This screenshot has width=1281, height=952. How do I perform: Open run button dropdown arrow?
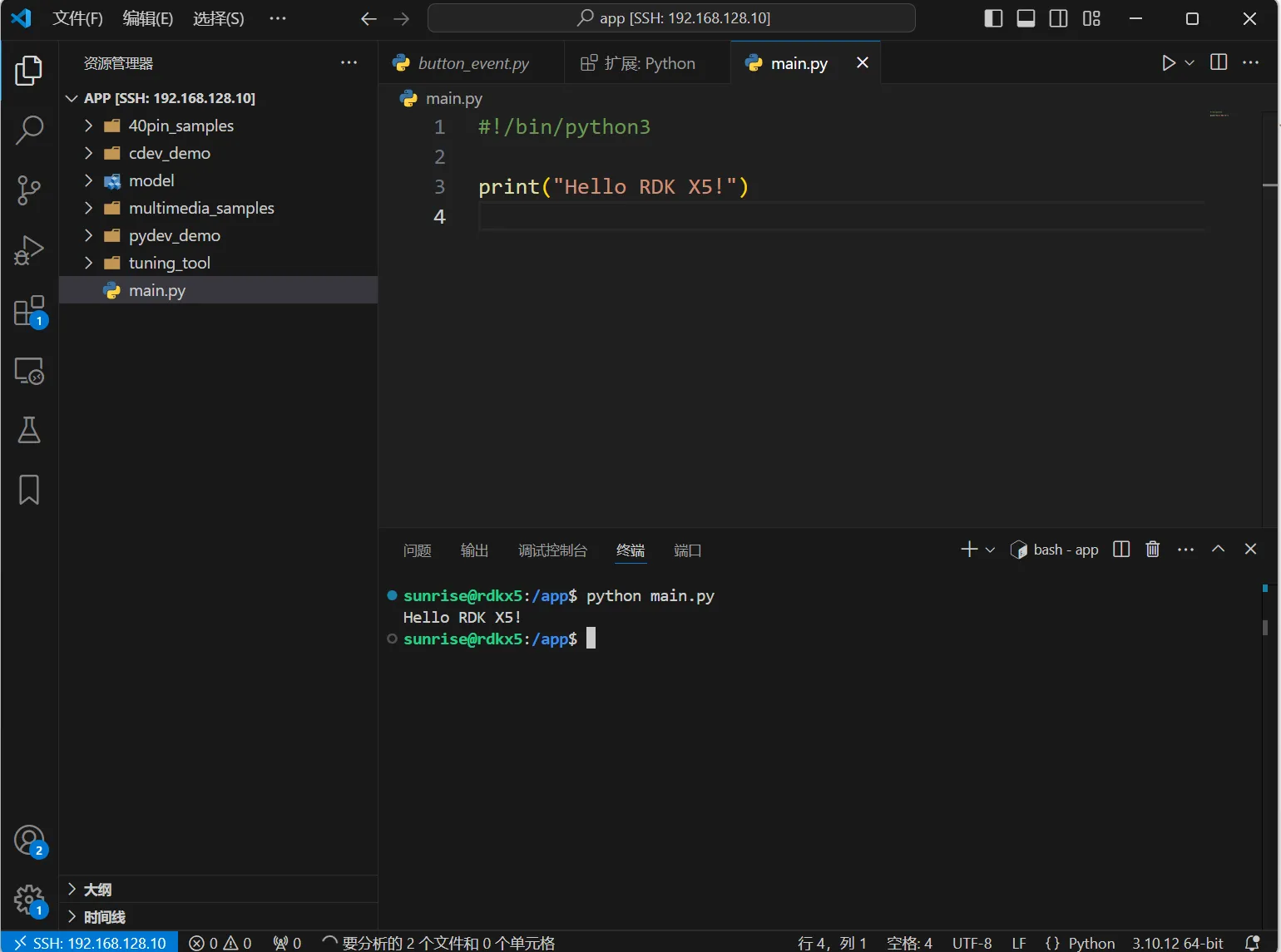point(1189,63)
